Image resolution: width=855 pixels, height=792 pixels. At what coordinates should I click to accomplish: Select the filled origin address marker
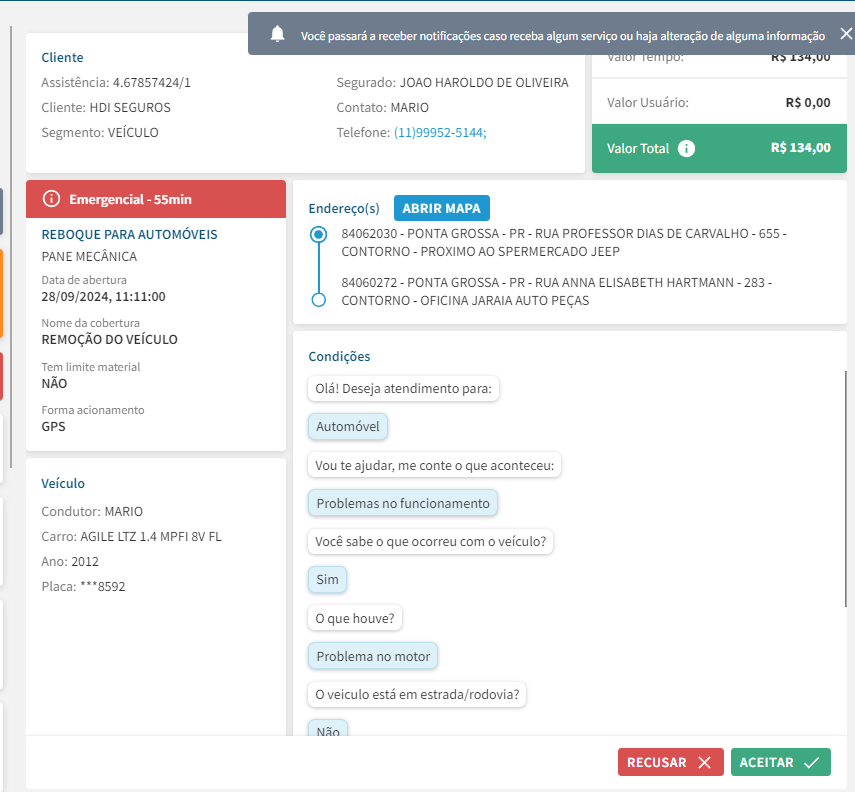click(x=319, y=235)
